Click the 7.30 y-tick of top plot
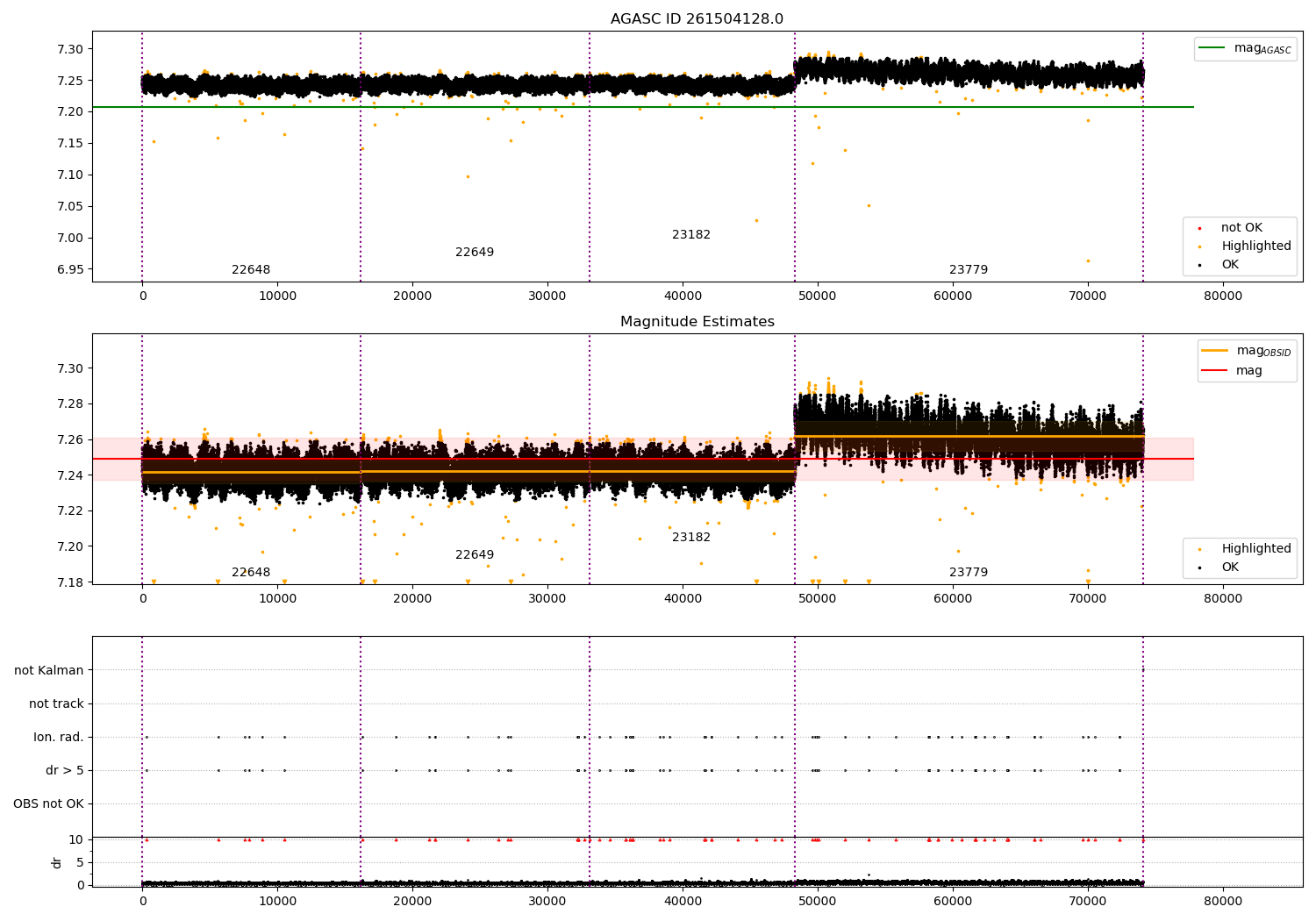Image resolution: width=1316 pixels, height=921 pixels. point(69,49)
